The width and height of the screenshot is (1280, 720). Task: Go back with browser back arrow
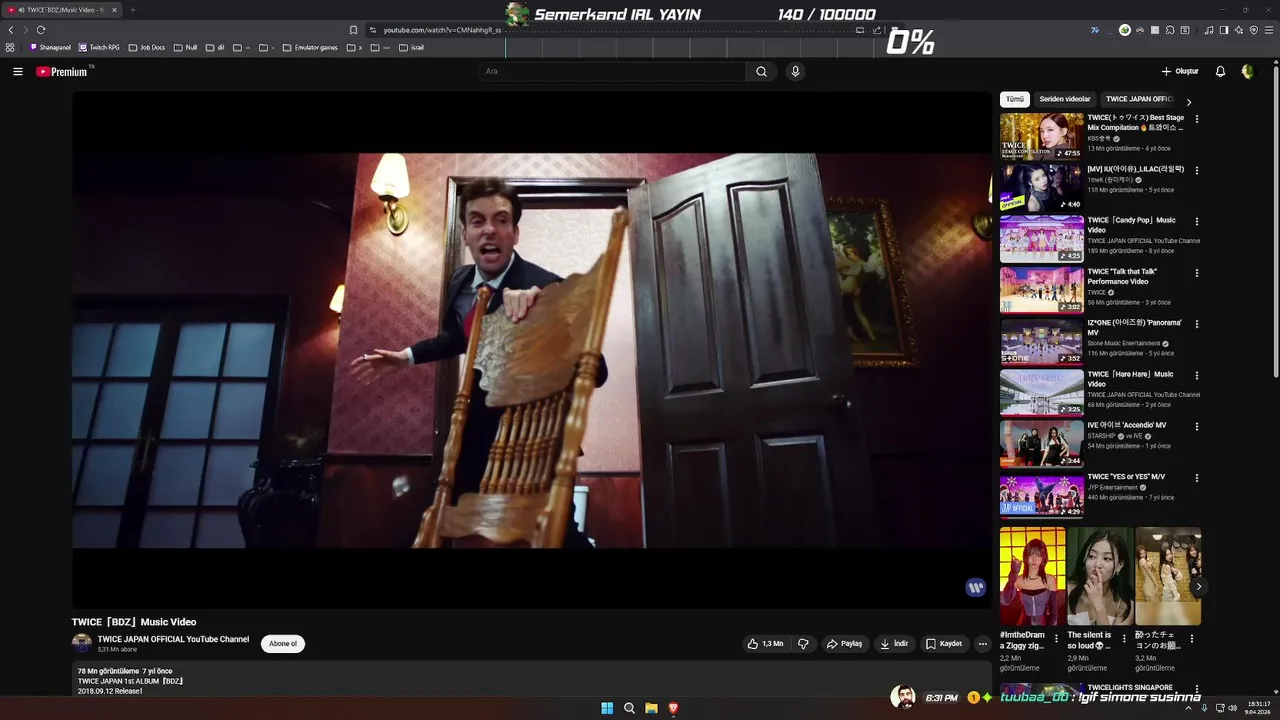[11, 30]
